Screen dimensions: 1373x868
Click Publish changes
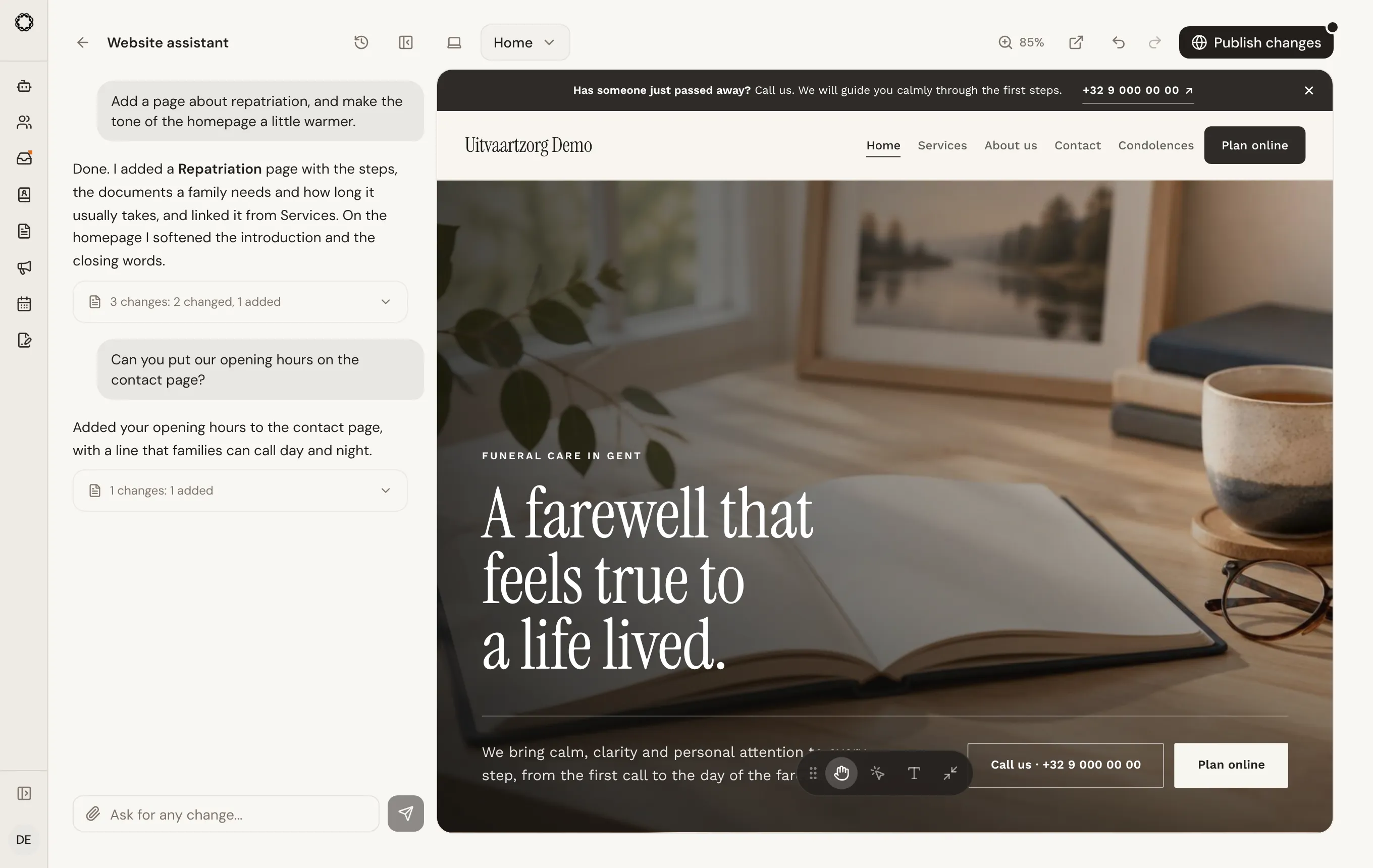point(1256,42)
